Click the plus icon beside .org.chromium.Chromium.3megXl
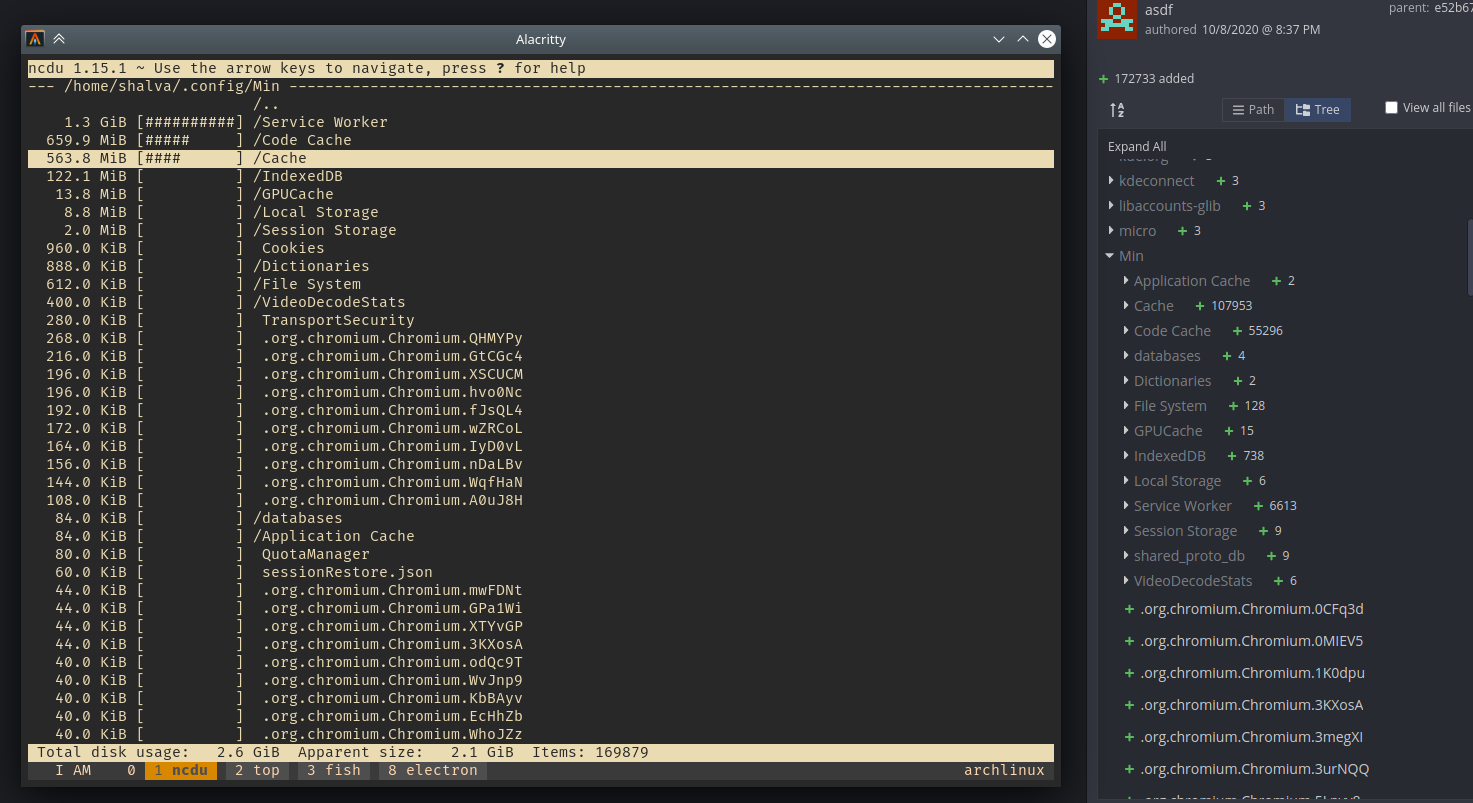This screenshot has width=1473, height=803. (x=1128, y=737)
